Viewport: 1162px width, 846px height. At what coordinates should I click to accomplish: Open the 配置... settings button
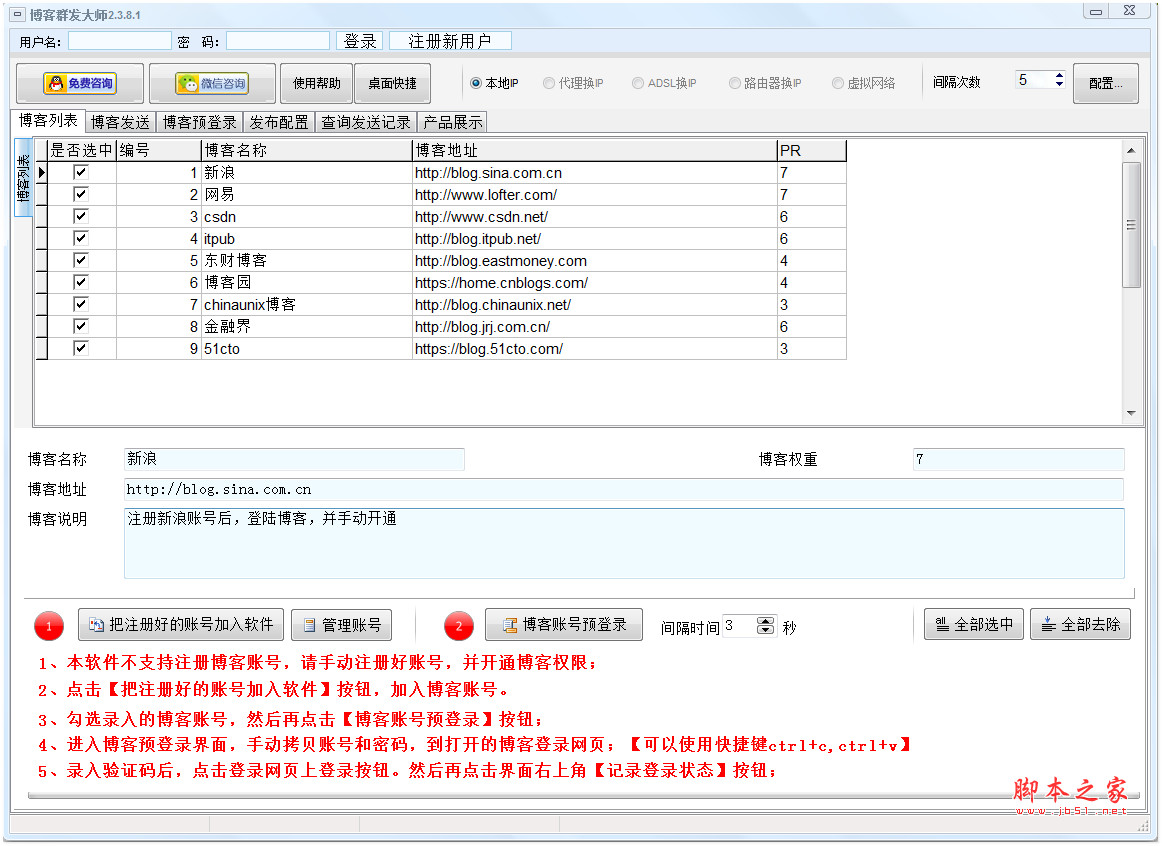[x=1105, y=84]
